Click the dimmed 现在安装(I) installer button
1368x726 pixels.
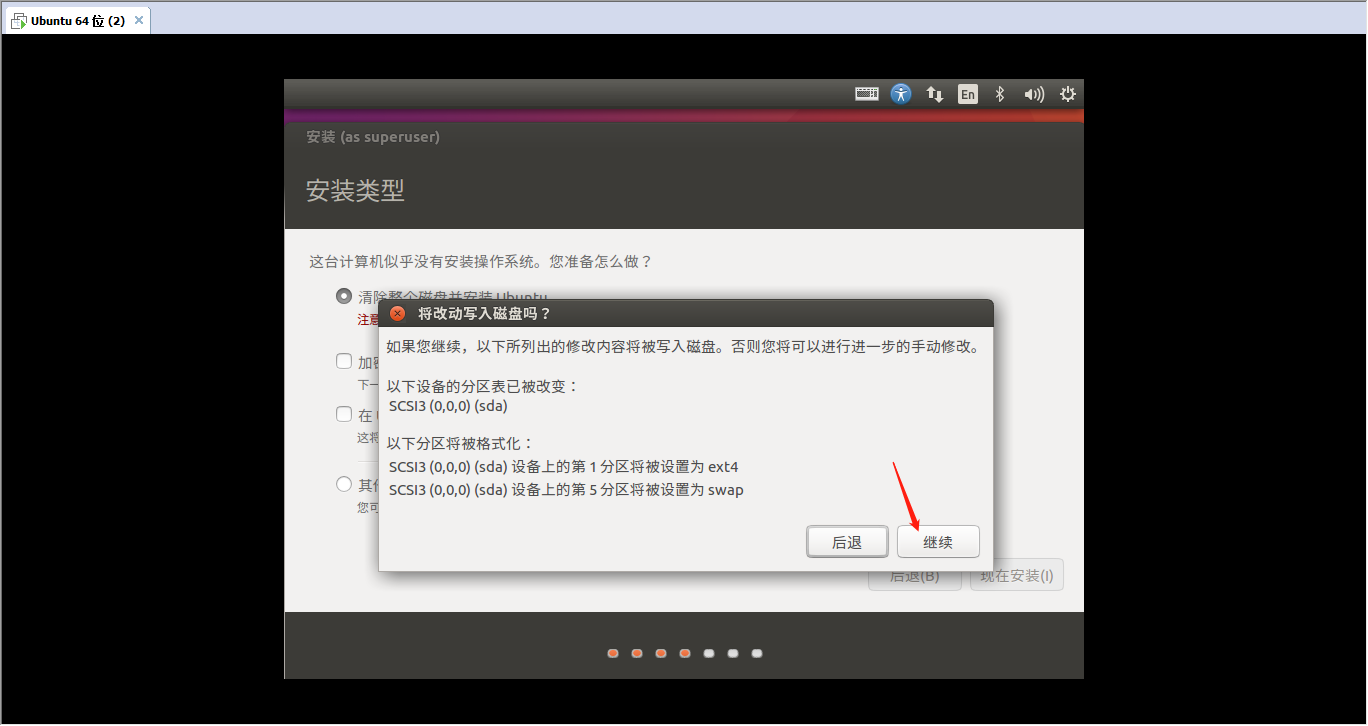pyautogui.click(x=1017, y=575)
